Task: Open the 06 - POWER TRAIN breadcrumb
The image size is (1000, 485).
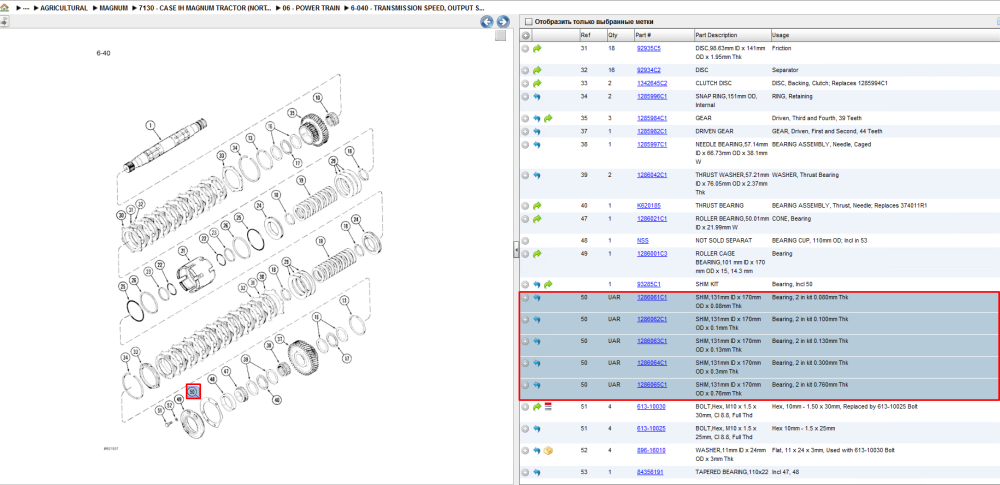Action: click(x=312, y=8)
